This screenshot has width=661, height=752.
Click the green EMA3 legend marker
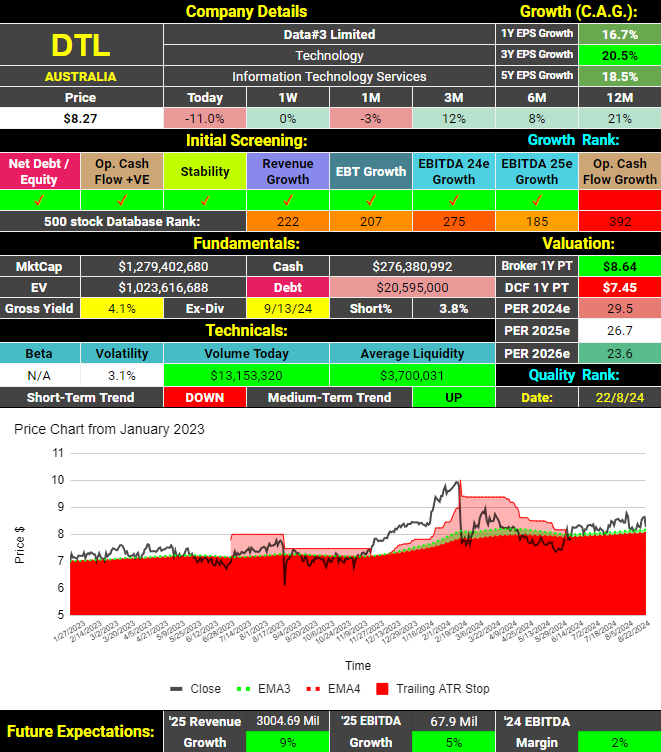pos(244,689)
